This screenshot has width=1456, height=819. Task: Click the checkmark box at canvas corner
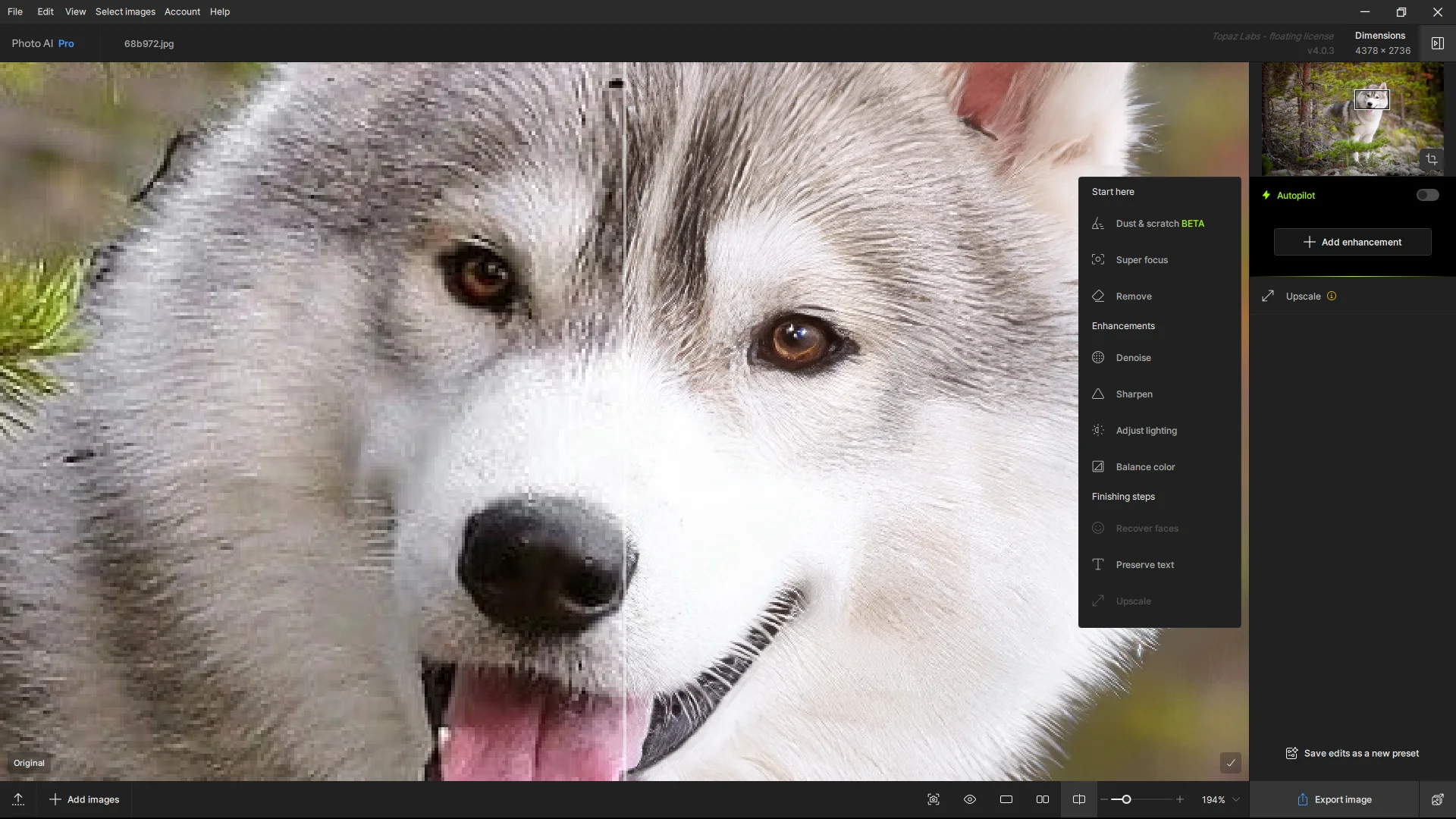click(x=1230, y=763)
